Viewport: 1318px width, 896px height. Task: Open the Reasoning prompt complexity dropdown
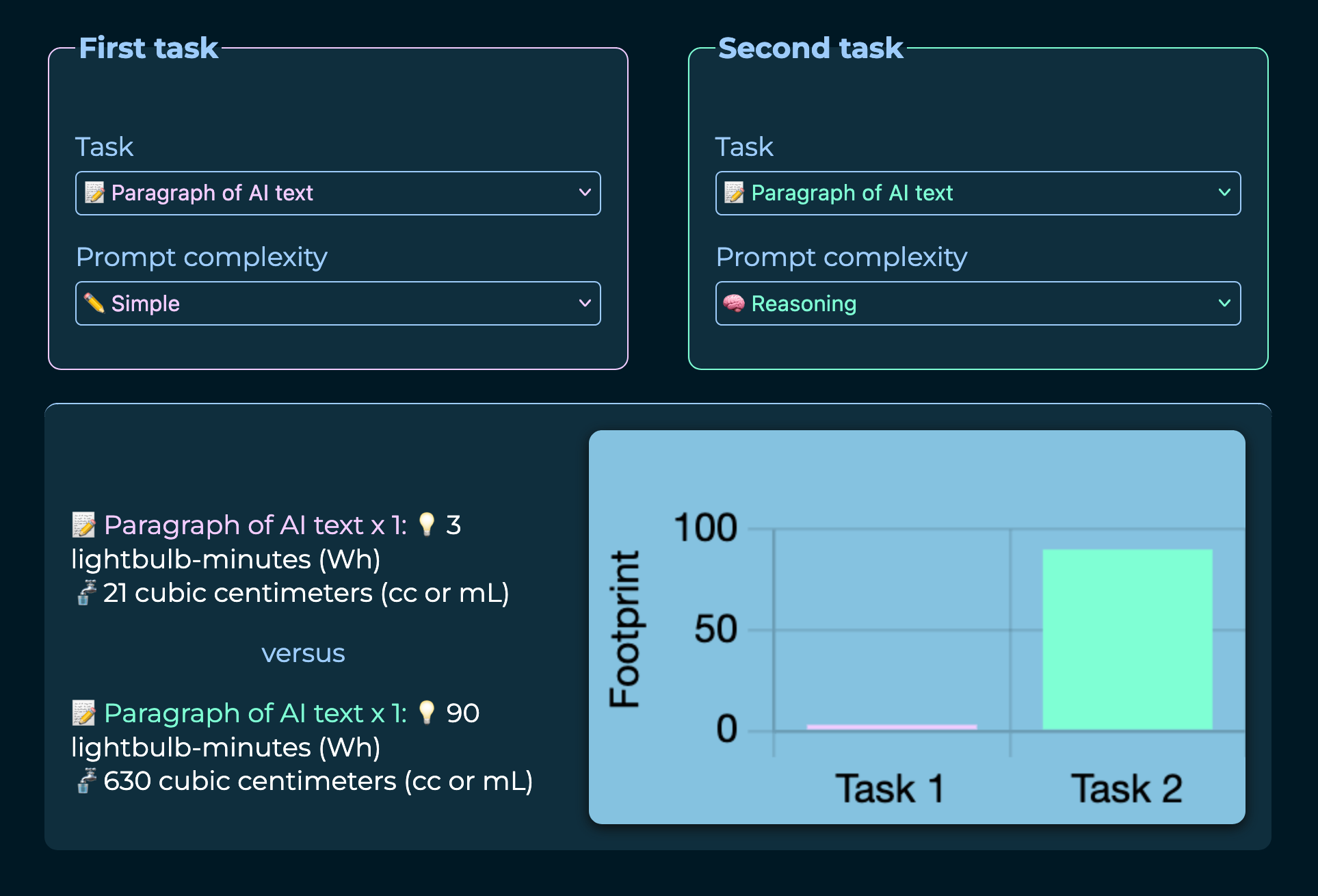point(977,303)
